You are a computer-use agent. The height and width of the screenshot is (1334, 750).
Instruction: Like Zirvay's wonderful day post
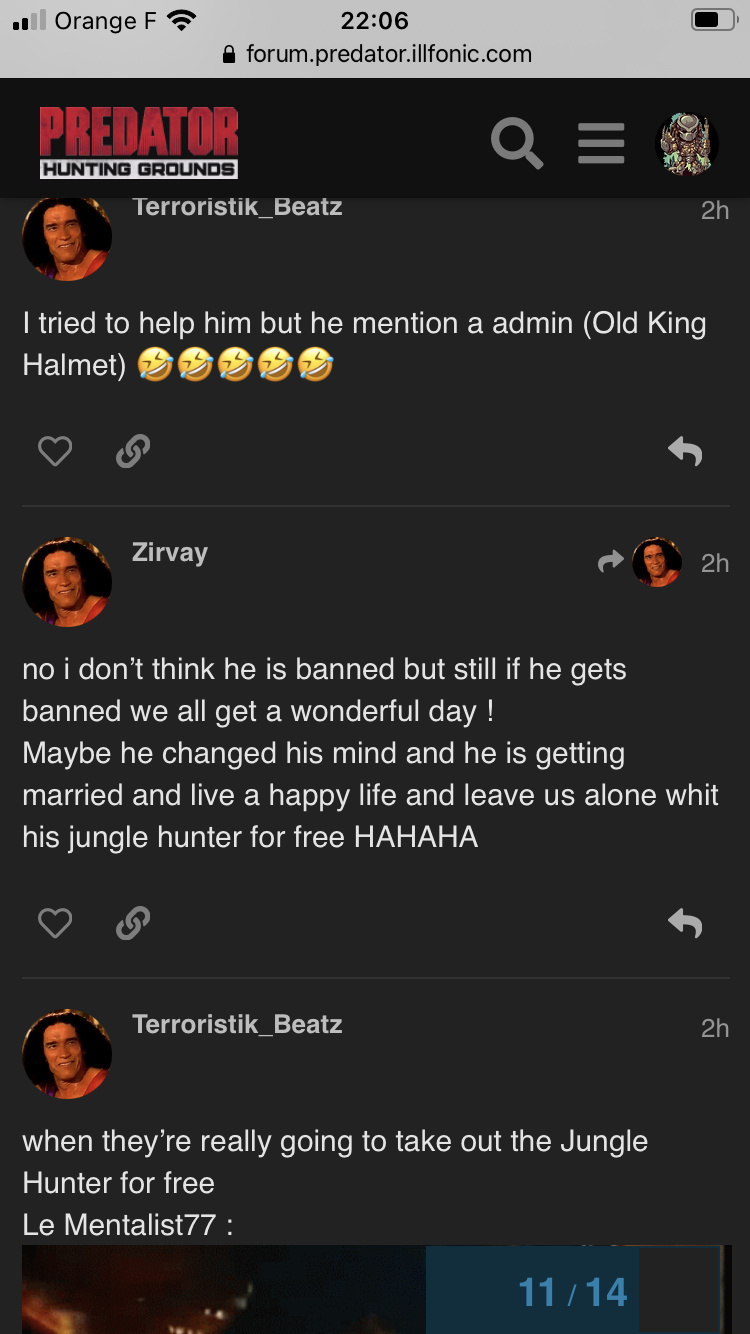tap(55, 923)
